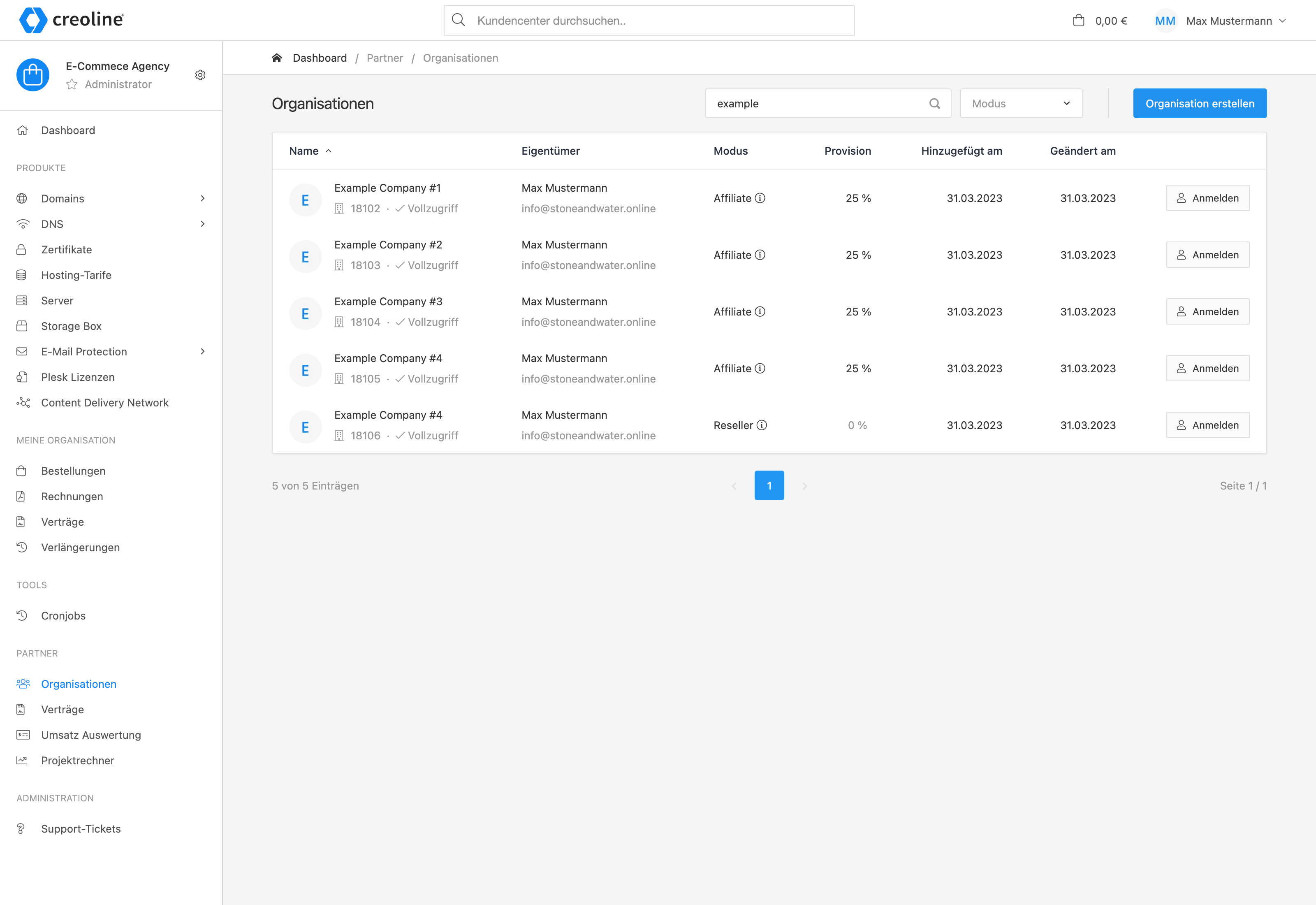This screenshot has width=1316, height=905.
Task: Select Organisationen in the Partner menu
Action: (79, 684)
